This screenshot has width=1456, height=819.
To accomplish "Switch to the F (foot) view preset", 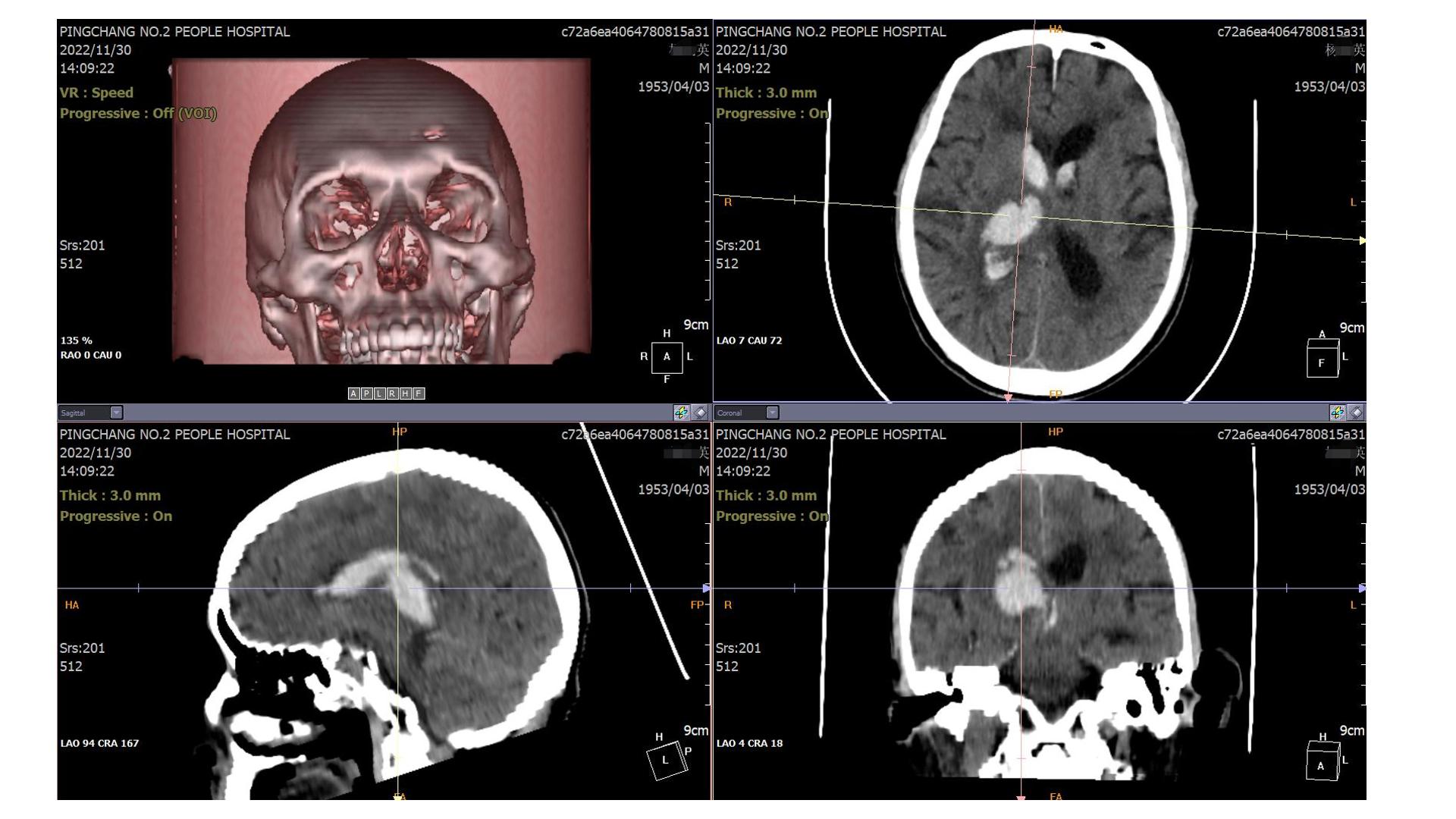I will (418, 394).
